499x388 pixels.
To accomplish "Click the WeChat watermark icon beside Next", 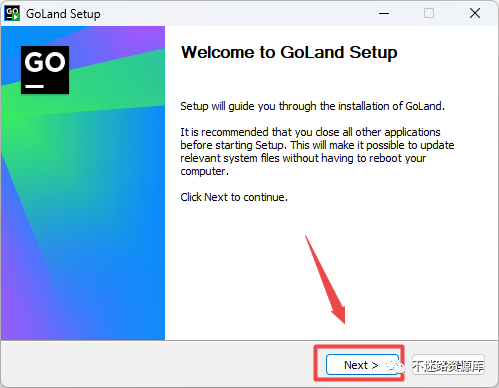I will click(395, 366).
